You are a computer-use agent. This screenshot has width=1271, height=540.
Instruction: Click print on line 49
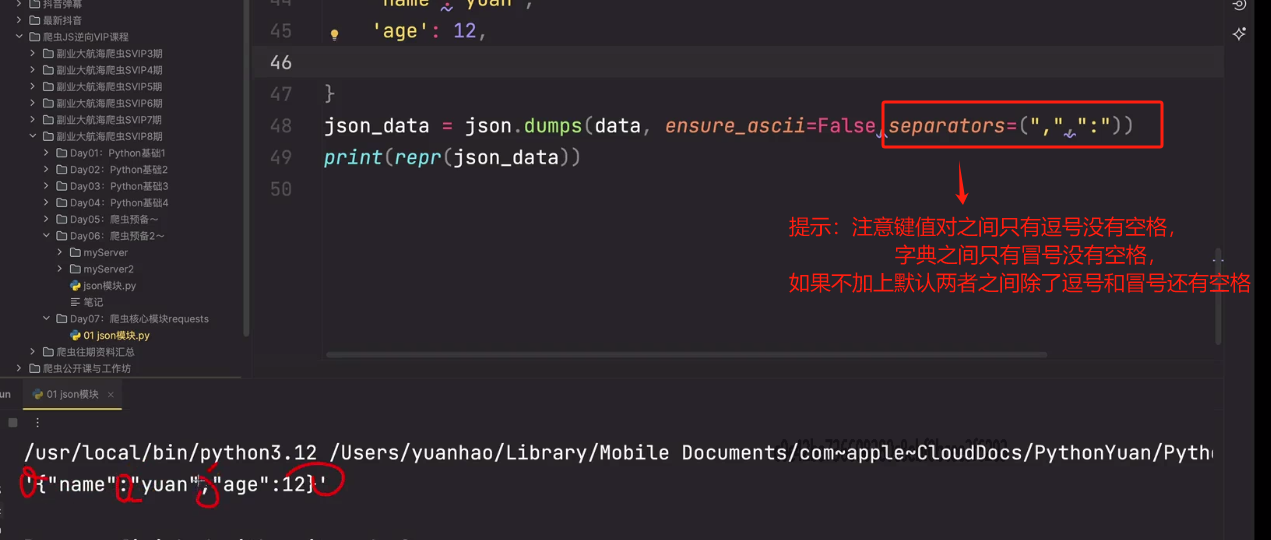click(353, 158)
